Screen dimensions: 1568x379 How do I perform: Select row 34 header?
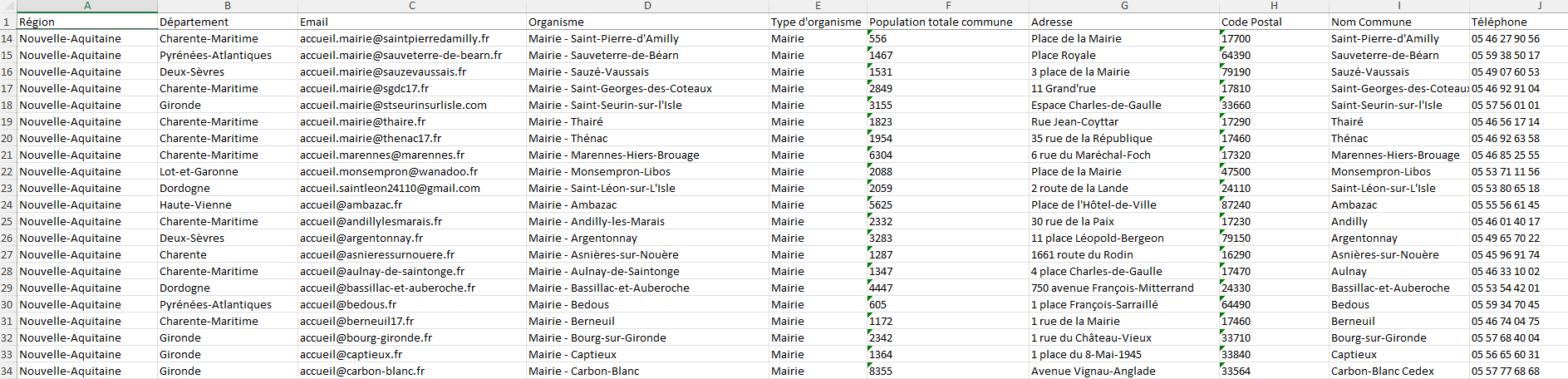point(8,371)
